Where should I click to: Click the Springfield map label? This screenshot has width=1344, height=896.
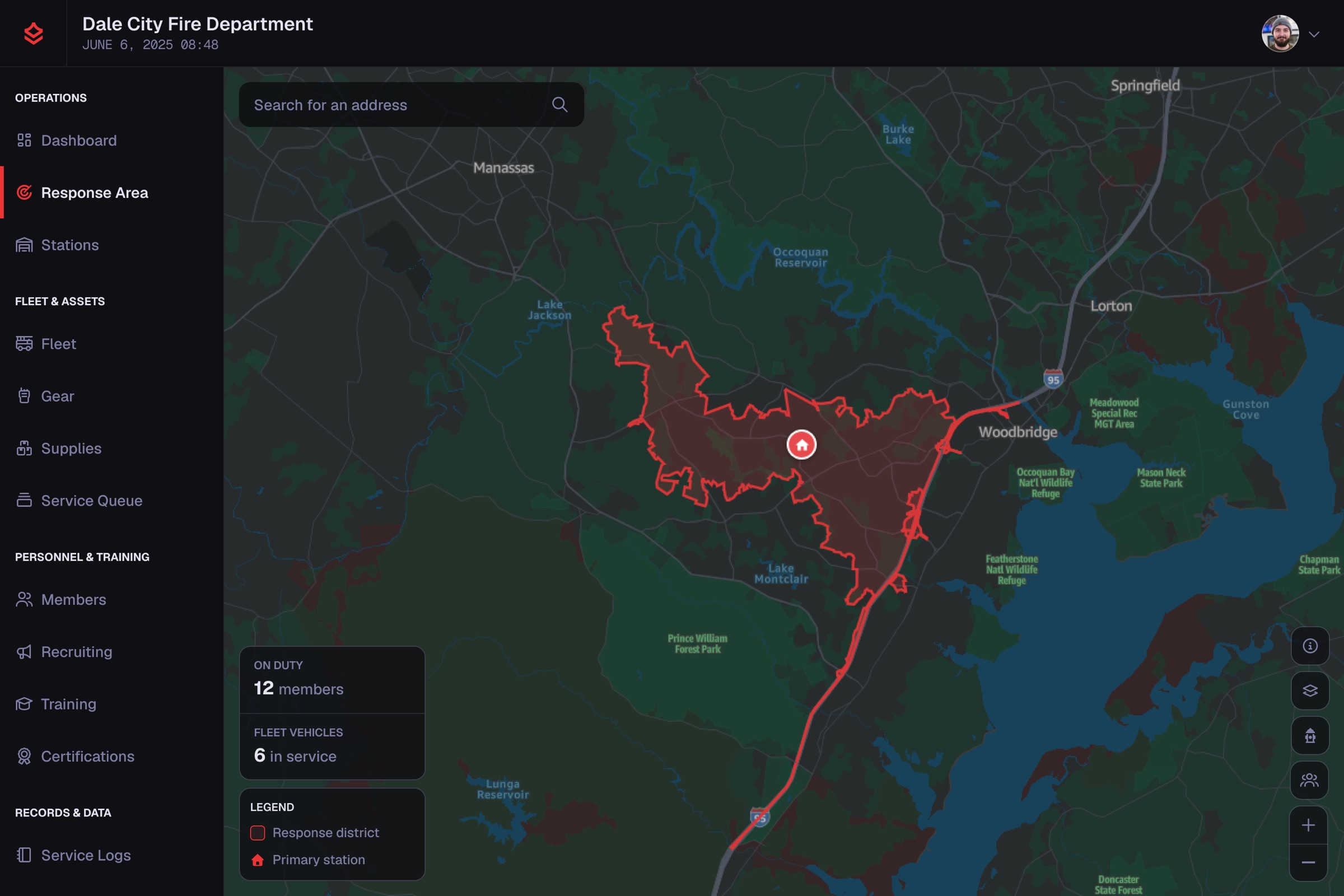(x=1145, y=86)
